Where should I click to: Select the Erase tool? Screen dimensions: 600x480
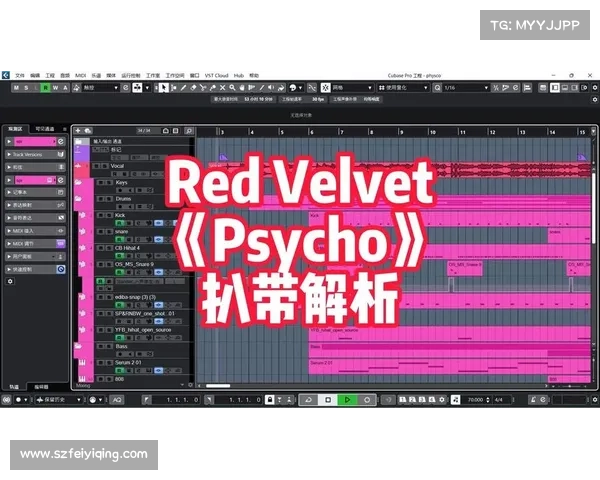[x=193, y=88]
